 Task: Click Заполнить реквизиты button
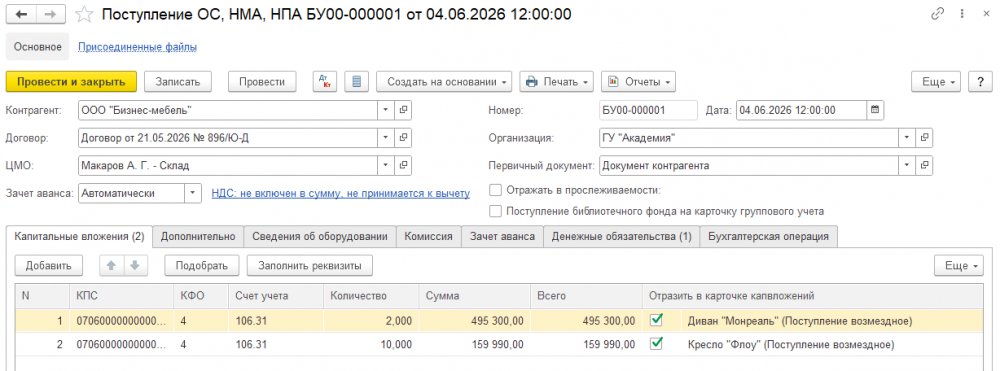tap(310, 266)
